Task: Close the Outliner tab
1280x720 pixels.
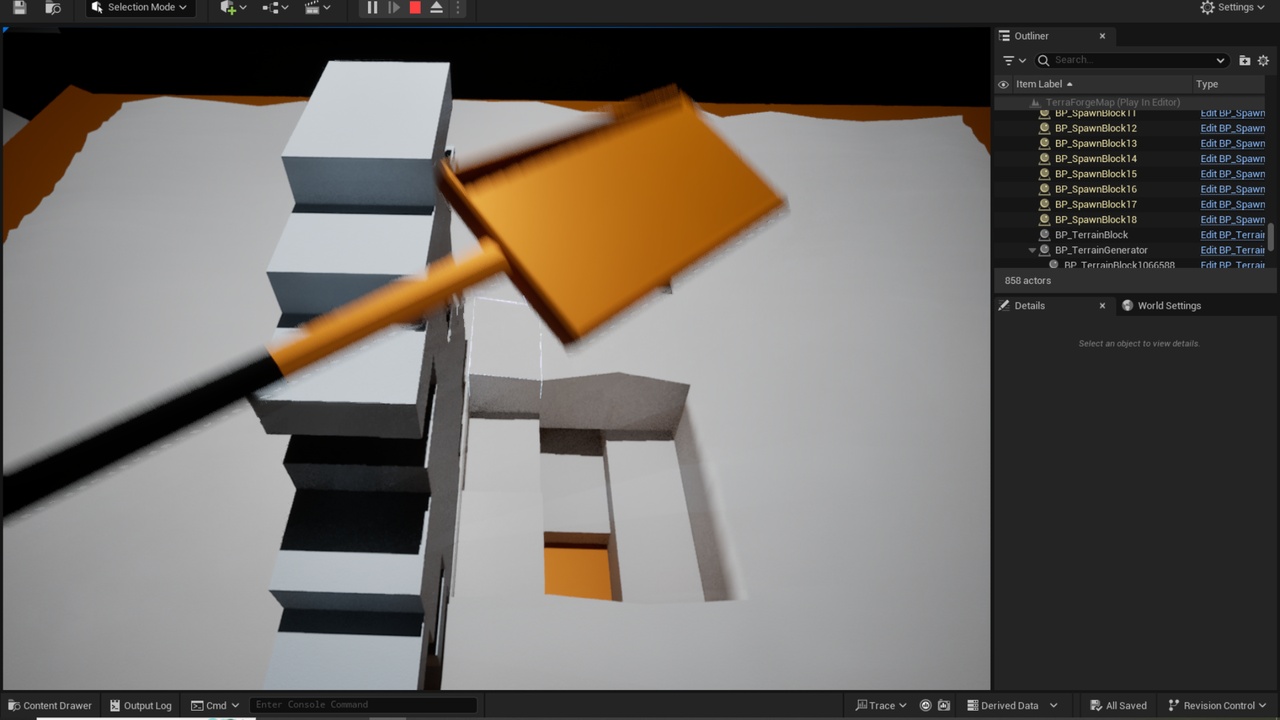Action: coord(1102,36)
